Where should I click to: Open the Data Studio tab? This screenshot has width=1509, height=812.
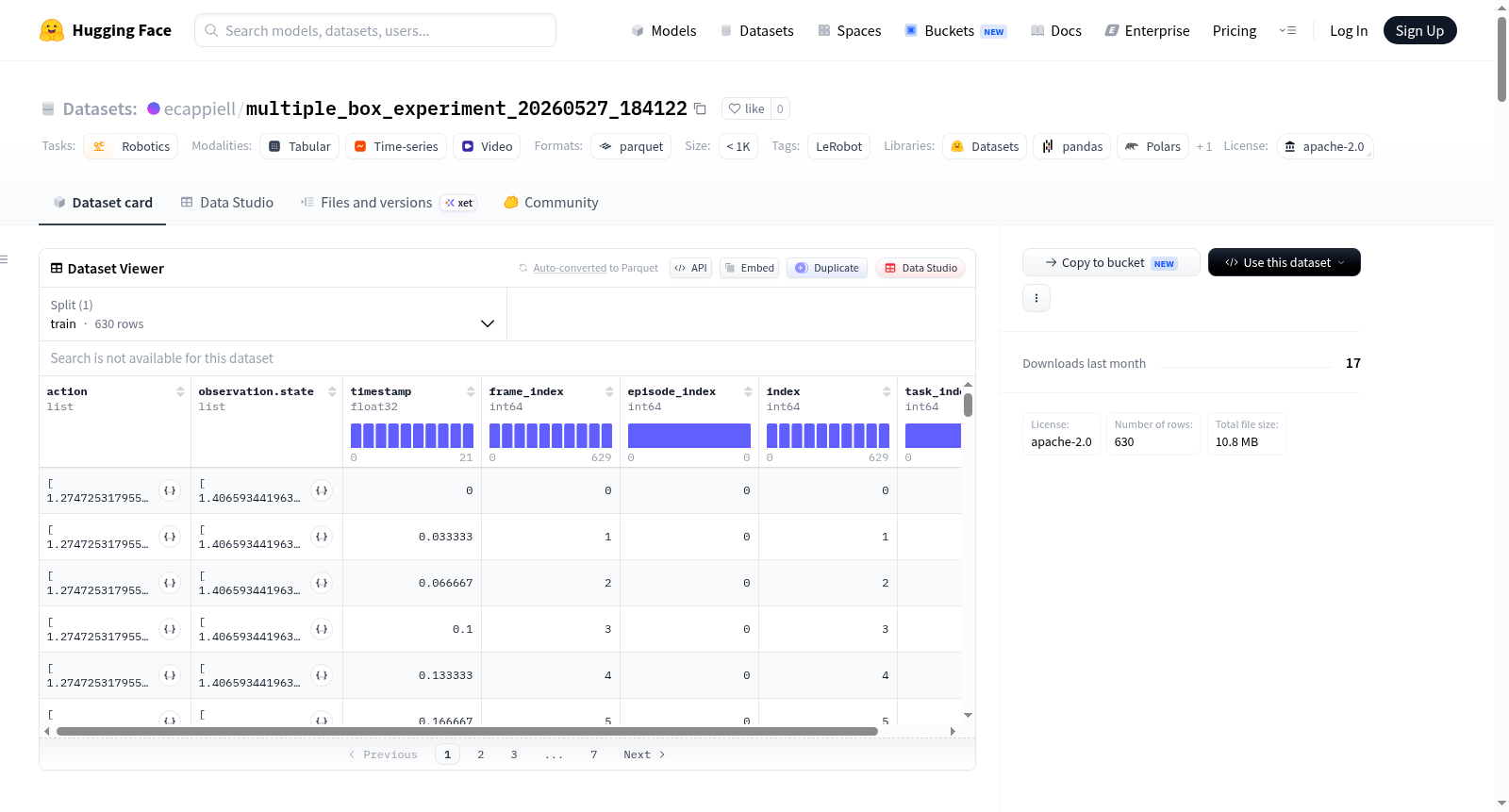pyautogui.click(x=227, y=203)
